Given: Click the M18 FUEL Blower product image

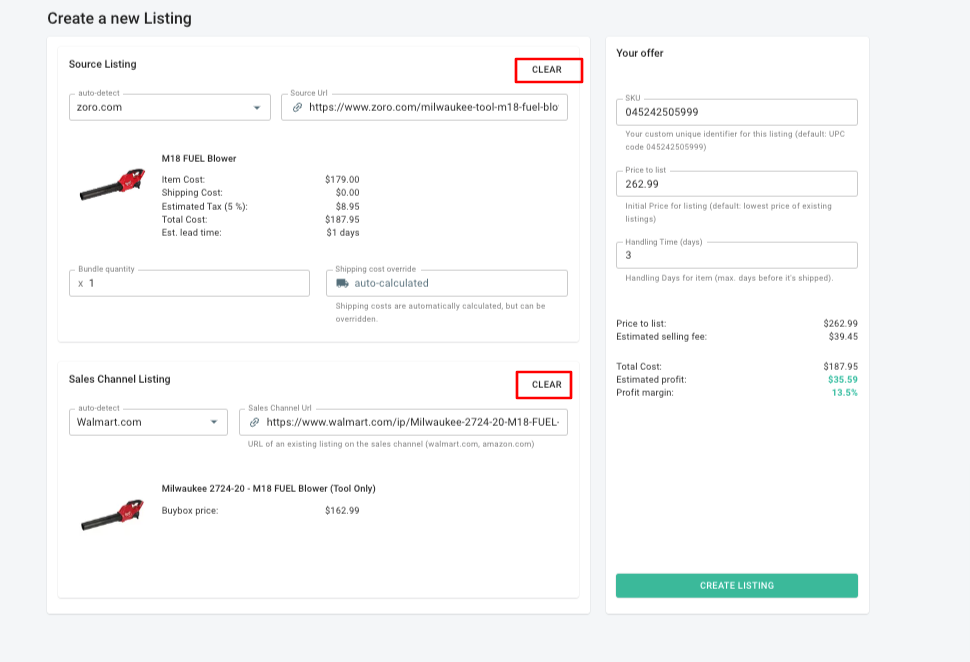Looking at the screenshot, I should point(112,186).
